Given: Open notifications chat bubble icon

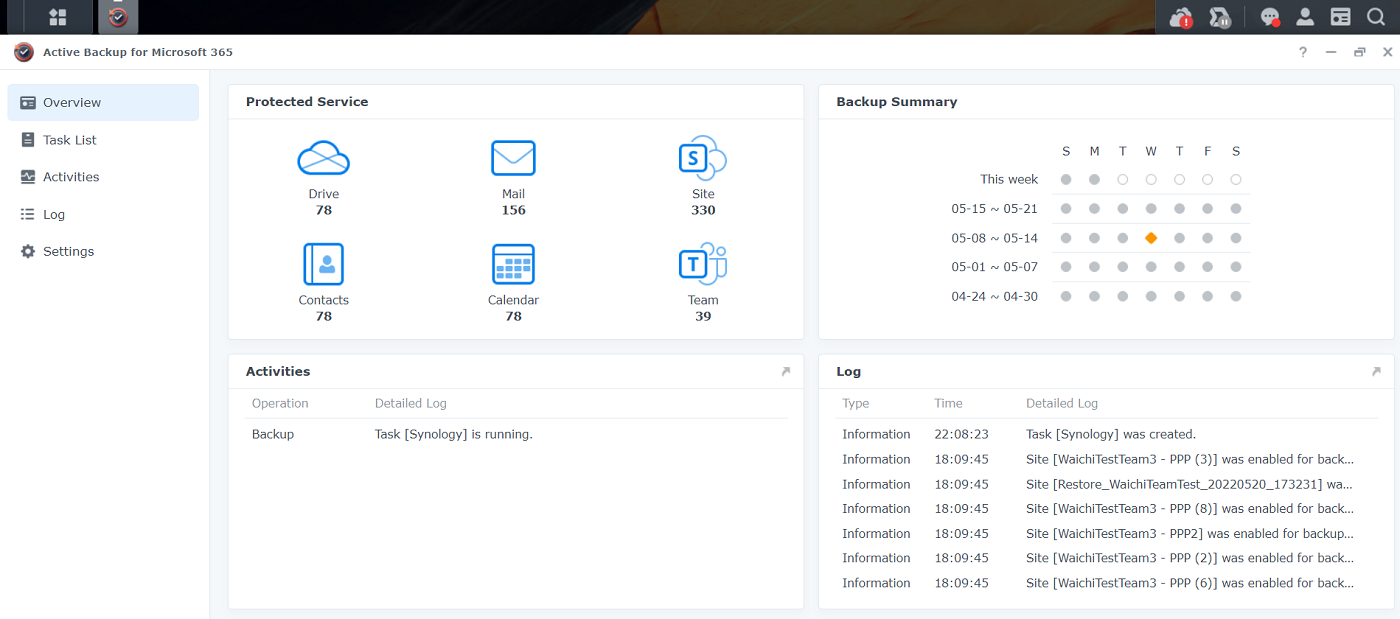Looking at the screenshot, I should click(x=1270, y=17).
